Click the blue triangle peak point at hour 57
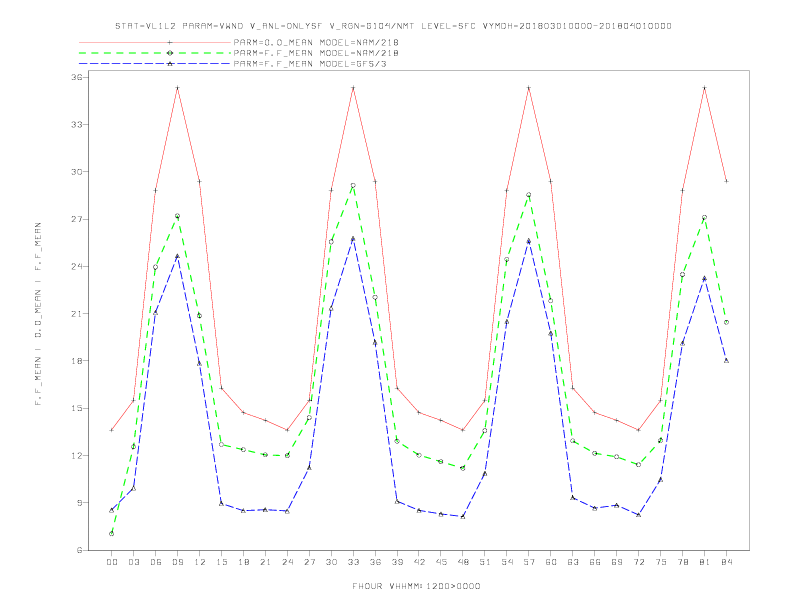Viewport: 792px width, 612px height. click(529, 241)
